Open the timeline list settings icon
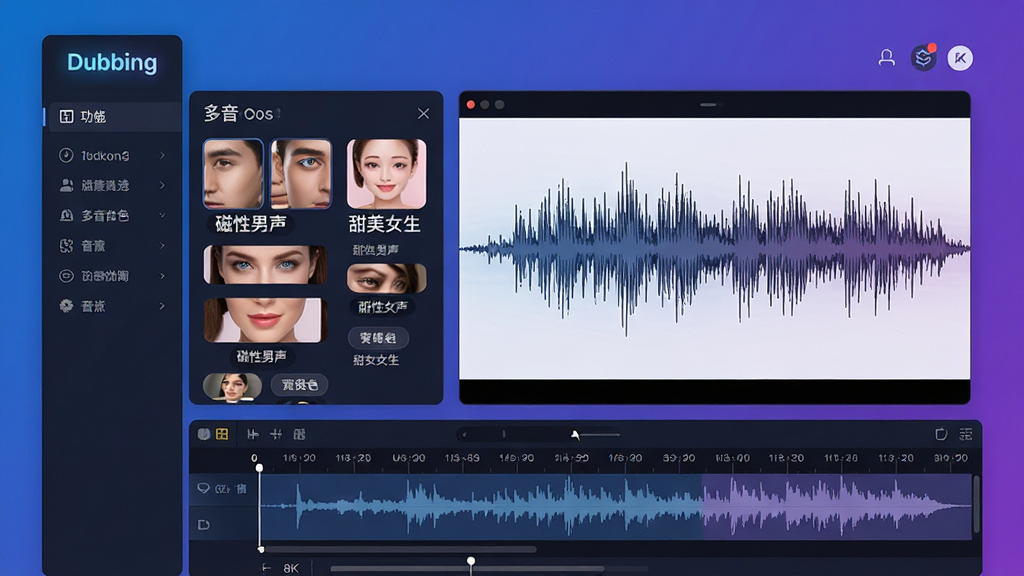Image resolution: width=1024 pixels, height=576 pixels. coord(966,434)
